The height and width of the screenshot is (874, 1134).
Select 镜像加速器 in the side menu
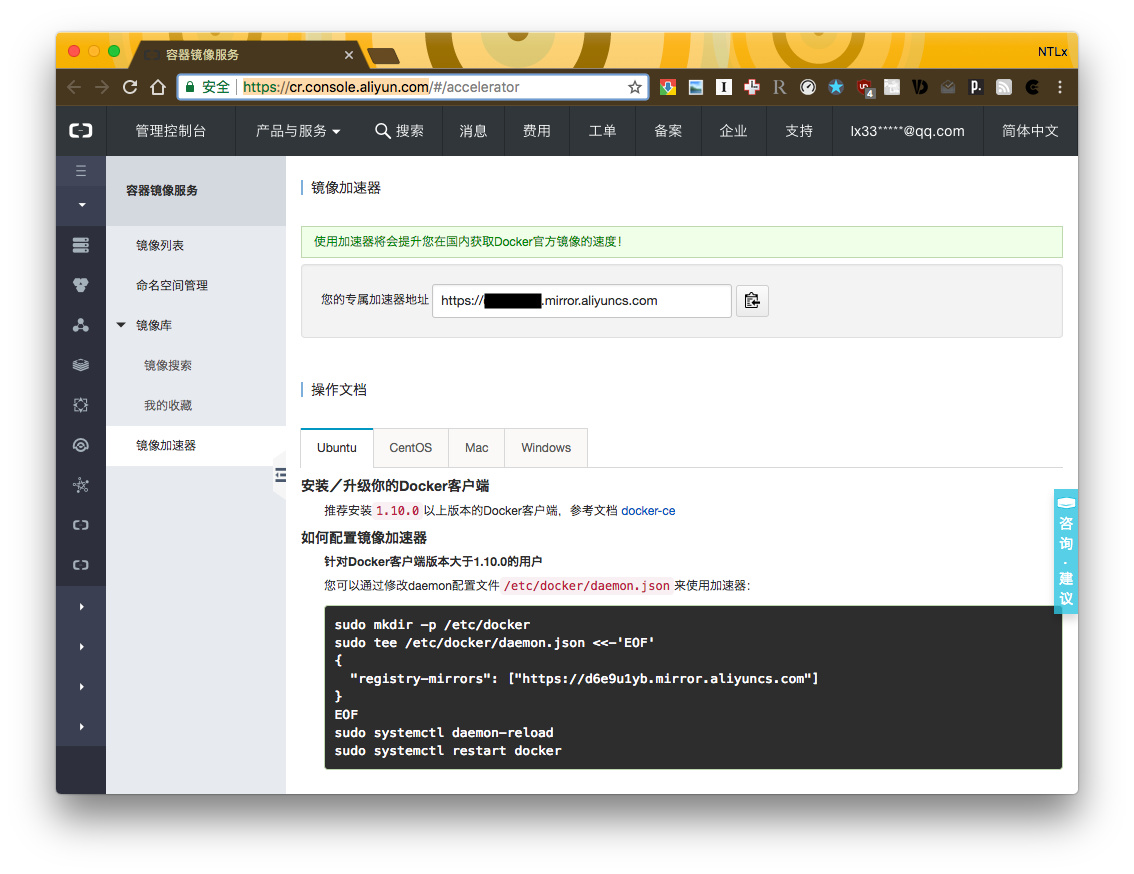tap(196, 445)
